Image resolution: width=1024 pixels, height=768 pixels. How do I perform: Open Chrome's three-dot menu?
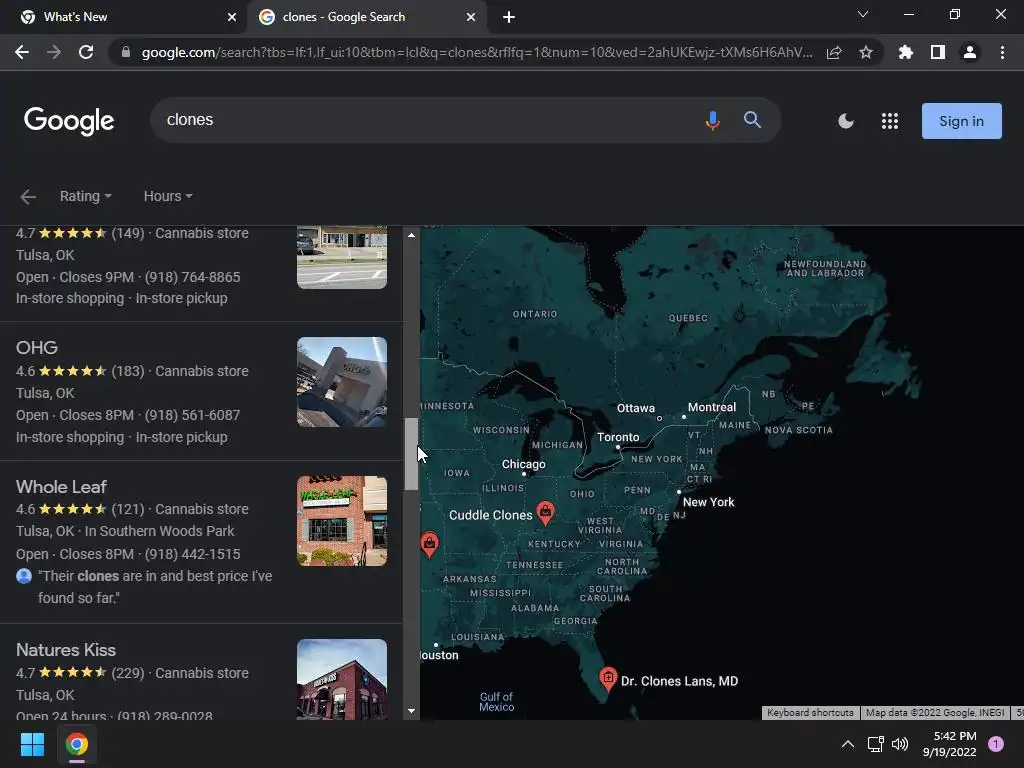pos(1002,52)
